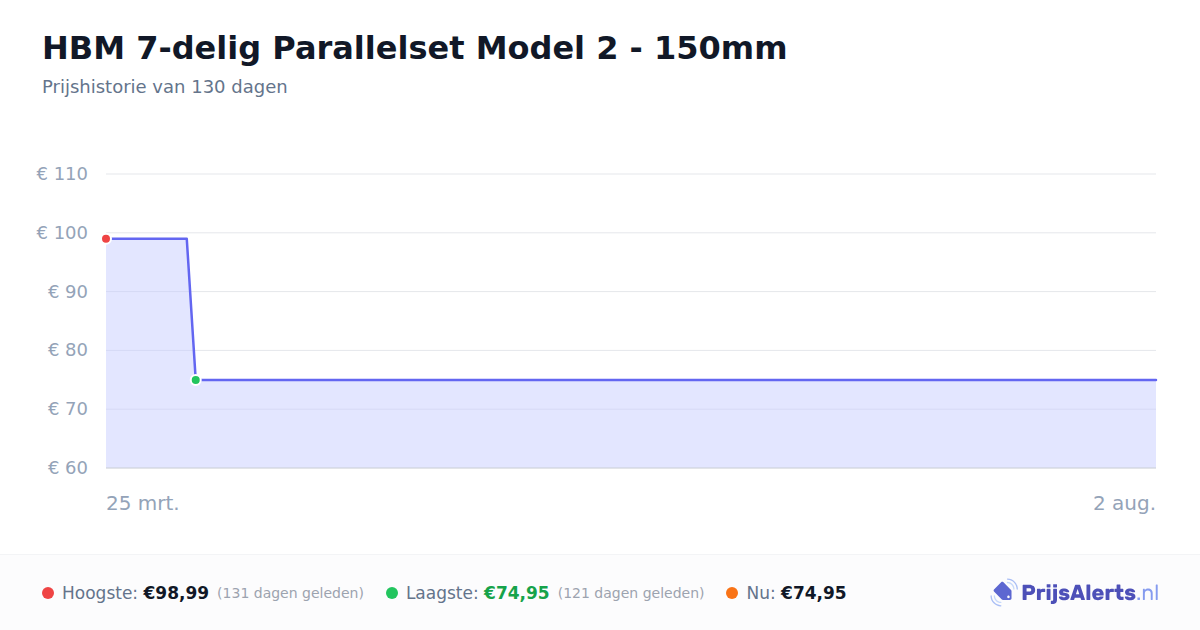The image size is (1200, 630).
Task: Click the Prijshistorie van 130 dagen subtitle
Action: [x=165, y=87]
